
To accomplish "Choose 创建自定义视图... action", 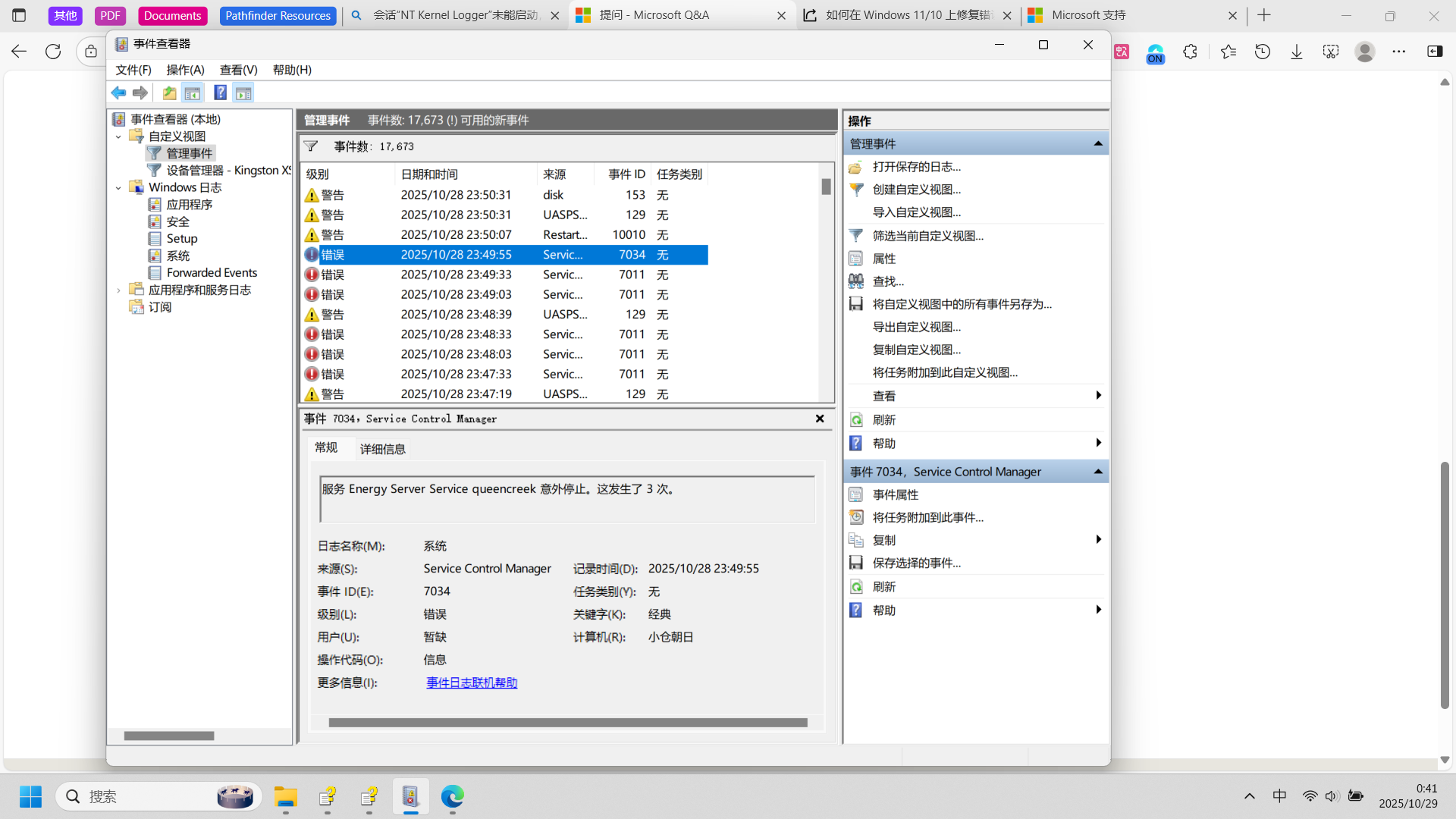I will 916,190.
